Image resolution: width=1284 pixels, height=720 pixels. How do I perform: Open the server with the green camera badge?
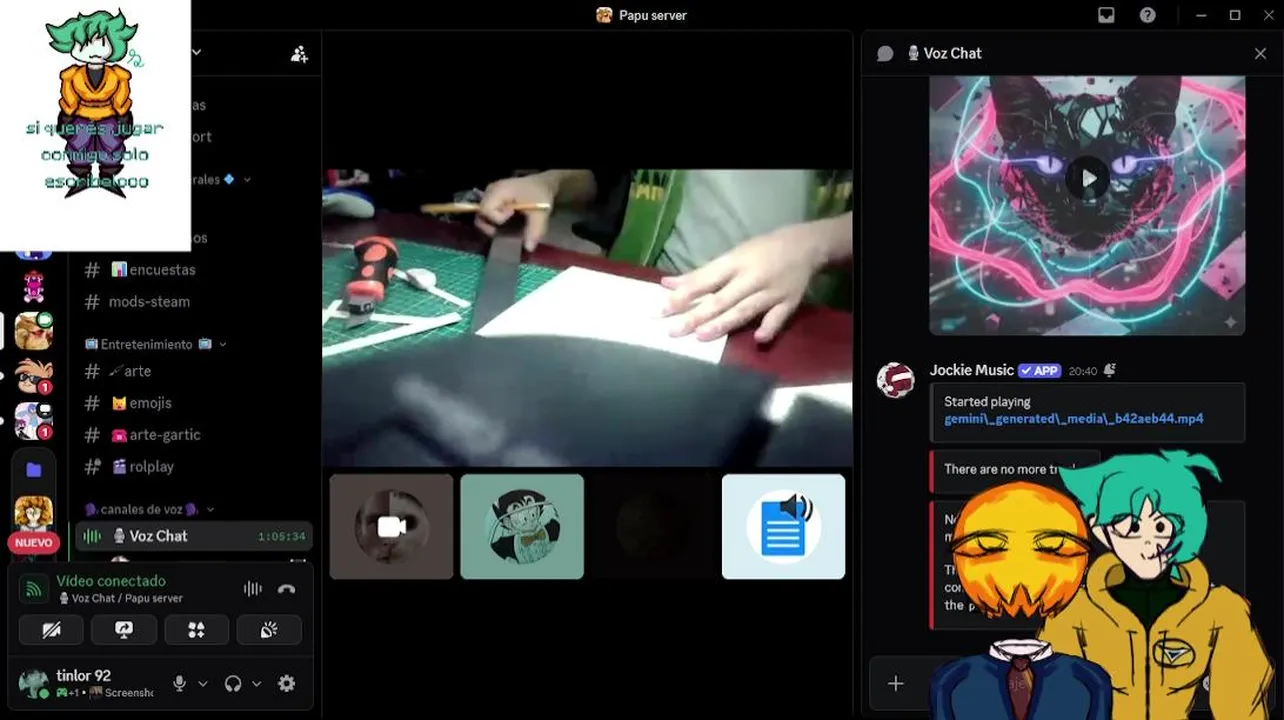click(x=34, y=330)
